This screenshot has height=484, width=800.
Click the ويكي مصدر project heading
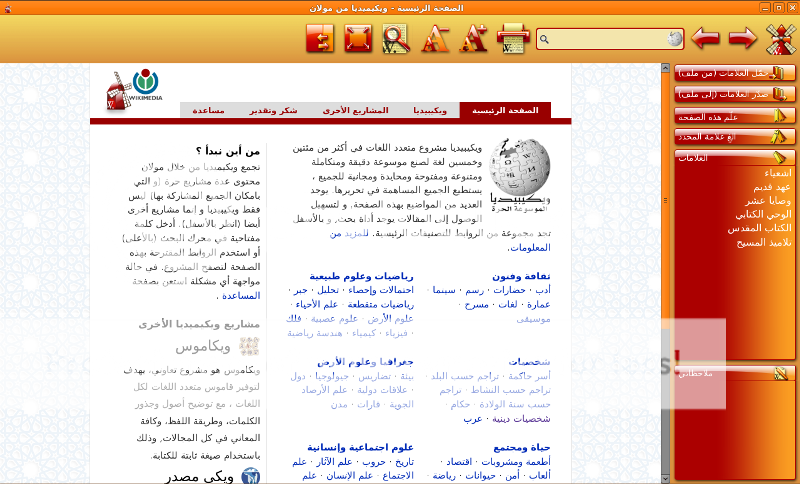(199, 477)
